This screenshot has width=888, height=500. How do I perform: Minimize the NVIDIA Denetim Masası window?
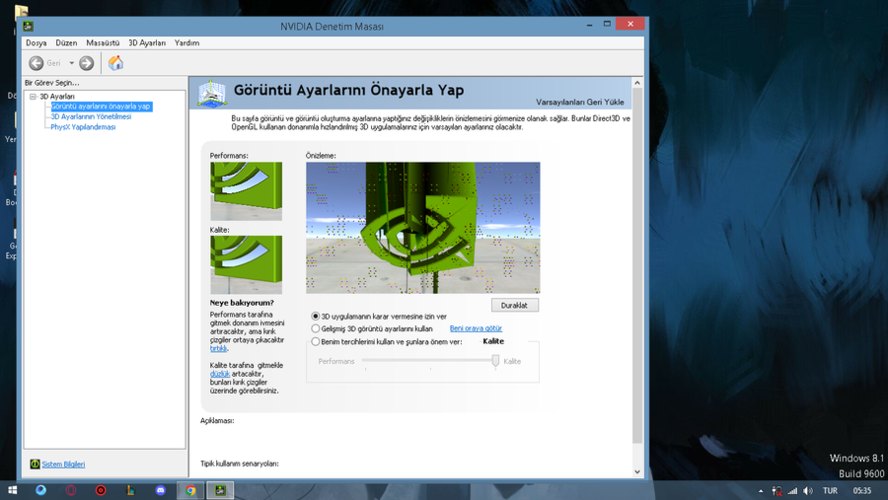click(x=590, y=24)
